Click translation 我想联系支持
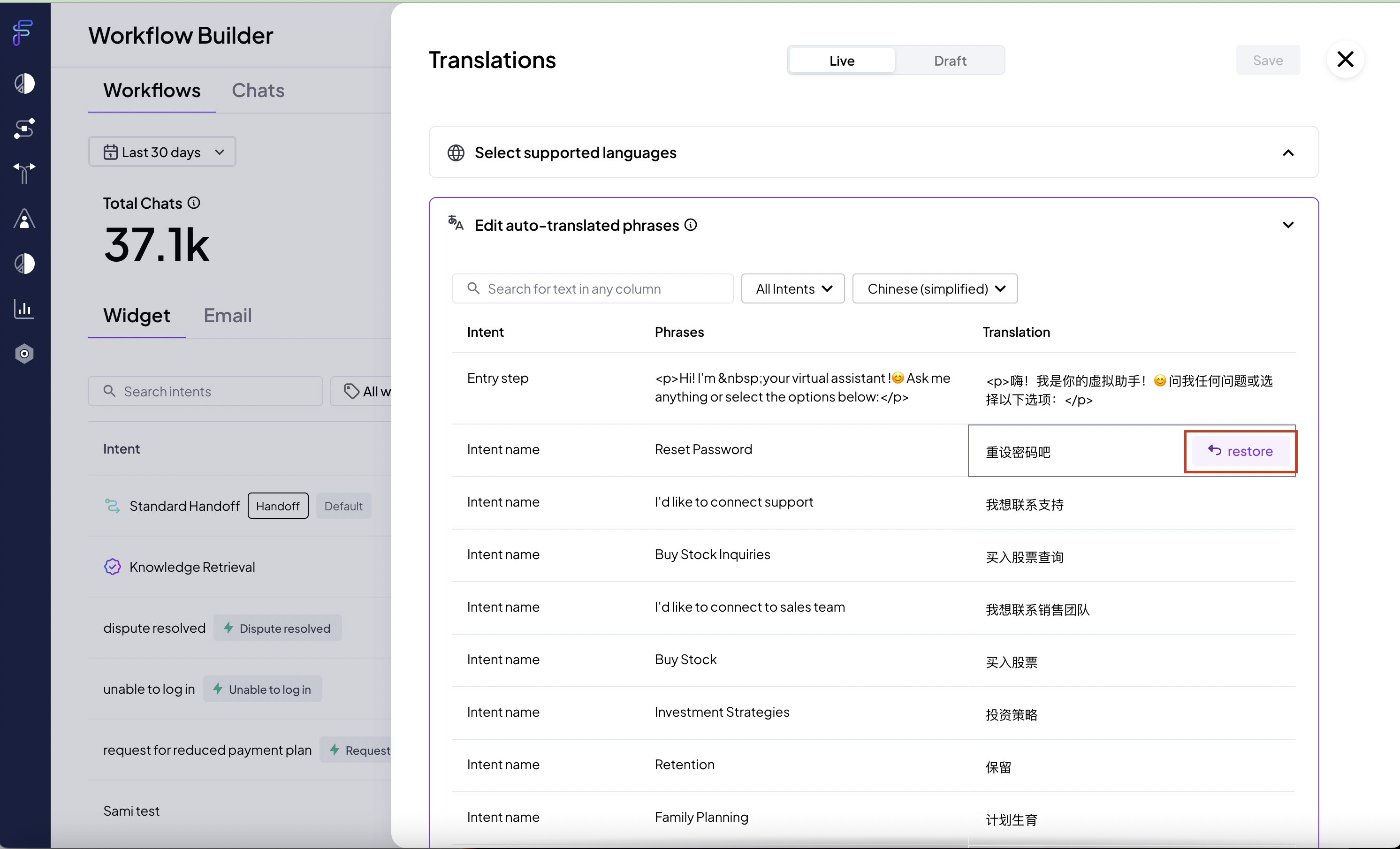The width and height of the screenshot is (1400, 849). [1025, 504]
